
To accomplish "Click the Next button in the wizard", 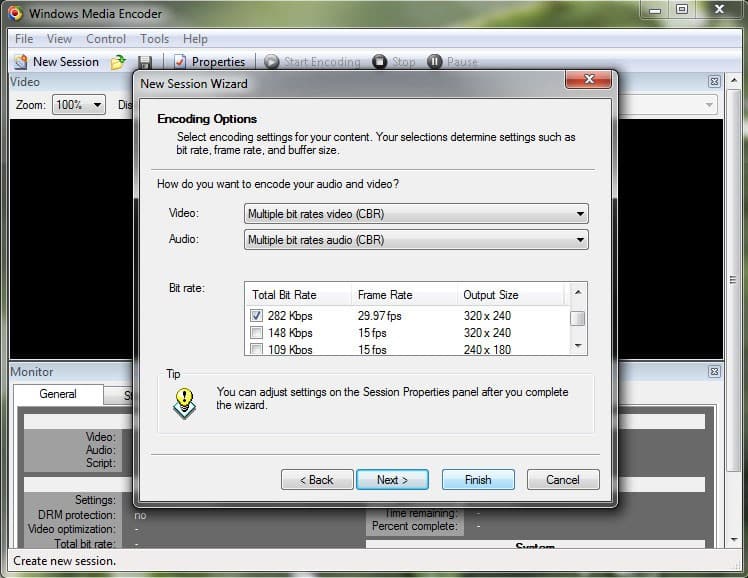I will click(392, 479).
